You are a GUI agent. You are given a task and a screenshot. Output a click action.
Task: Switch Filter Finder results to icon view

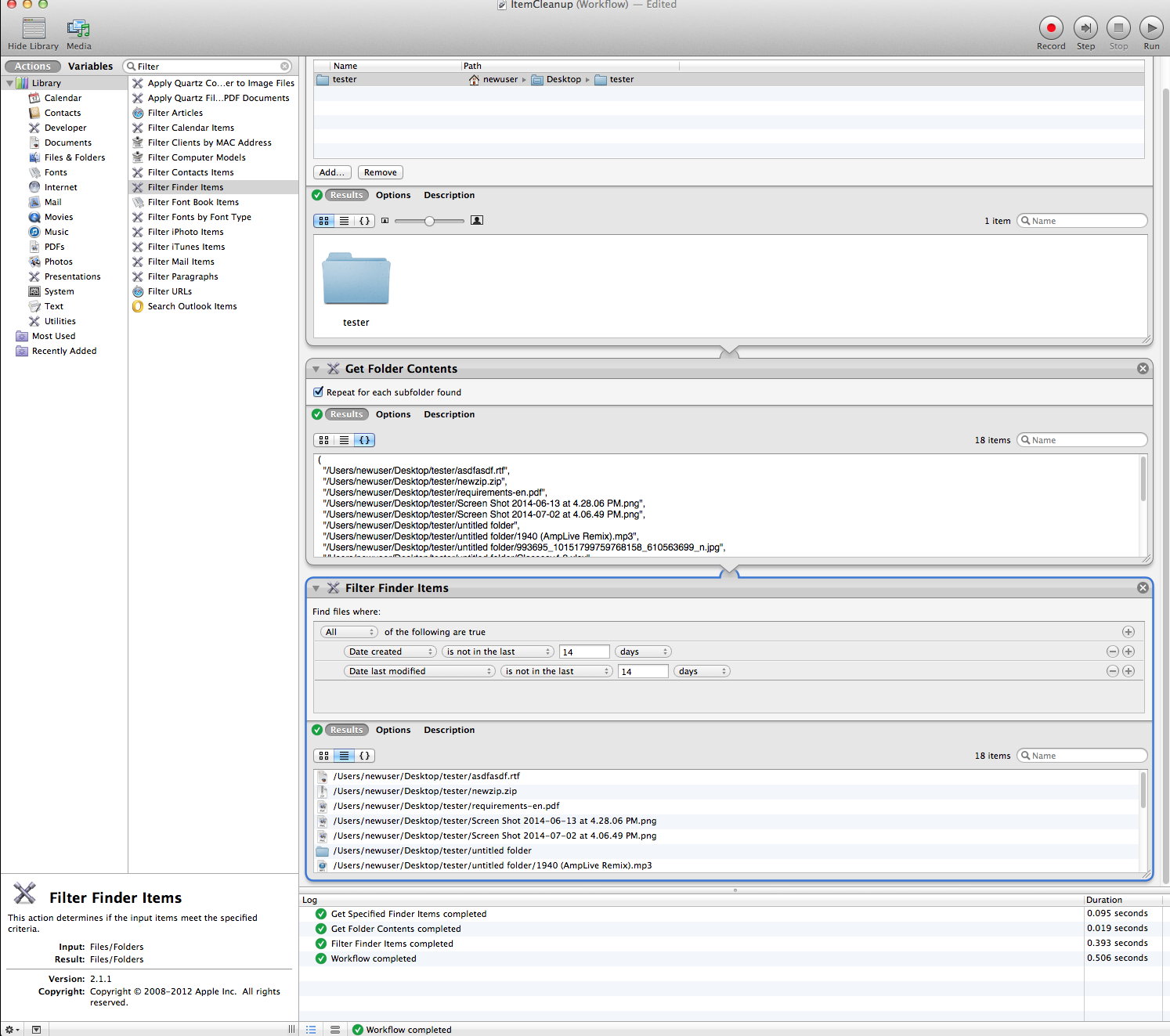[323, 756]
